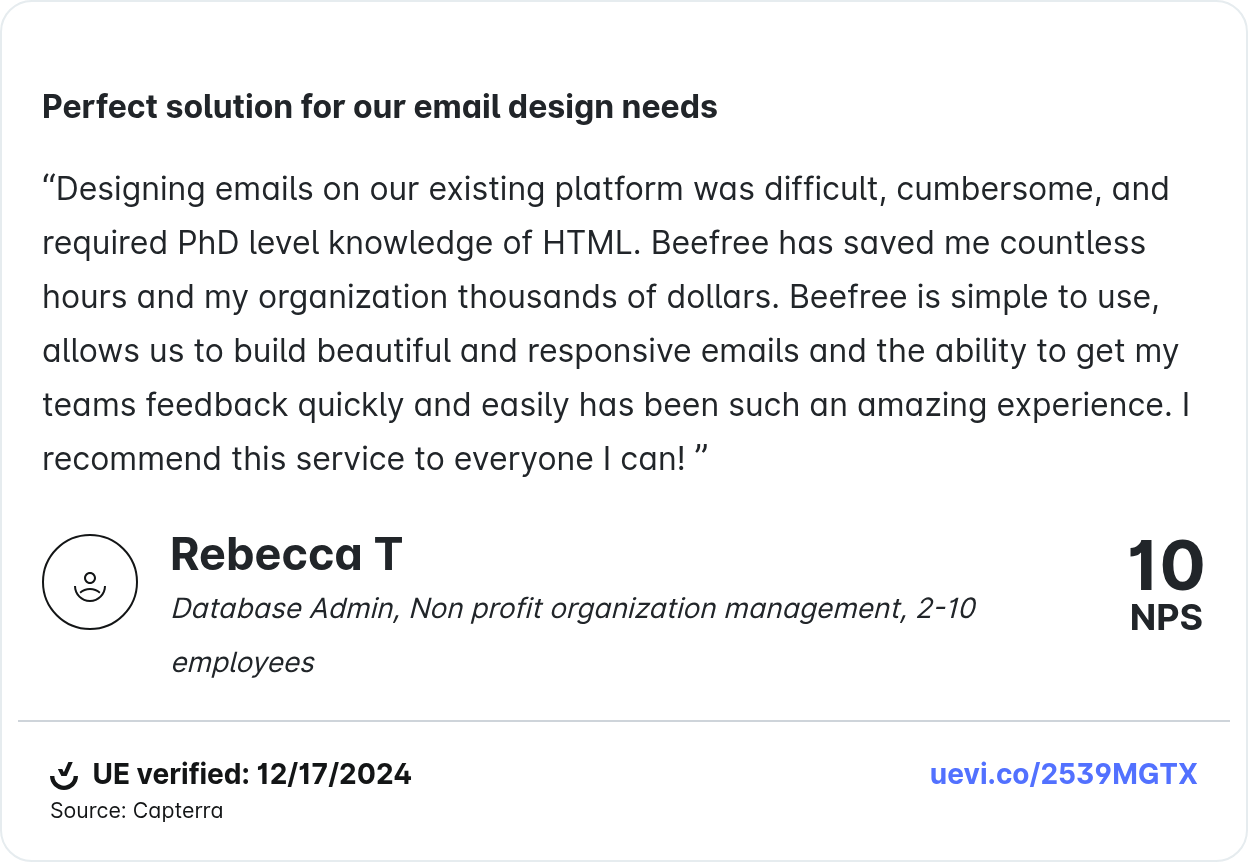Click the UE verified checkmark icon
Image resolution: width=1248 pixels, height=862 pixels.
point(64,775)
